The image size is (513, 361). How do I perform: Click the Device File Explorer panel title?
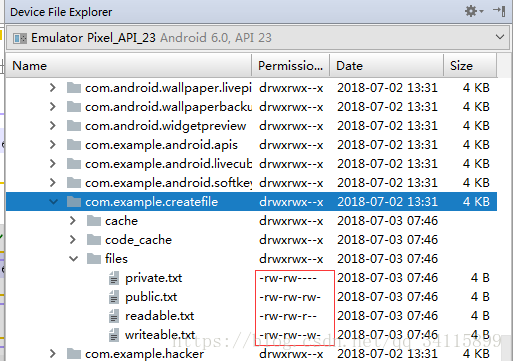click(x=61, y=12)
